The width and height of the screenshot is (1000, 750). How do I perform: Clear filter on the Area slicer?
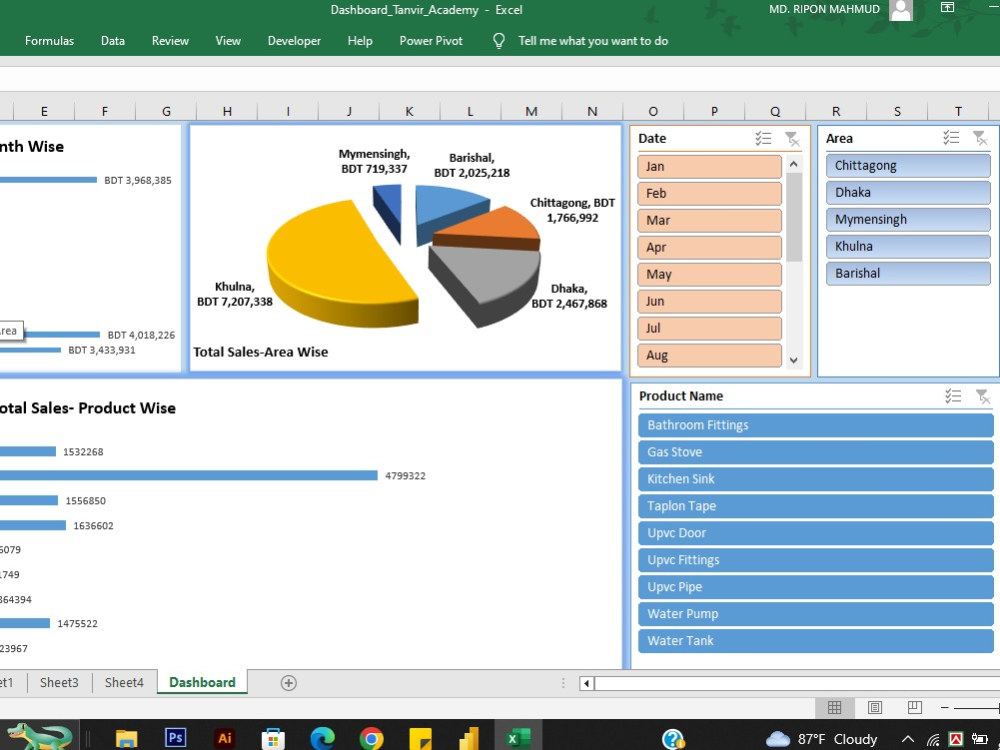pyautogui.click(x=980, y=138)
